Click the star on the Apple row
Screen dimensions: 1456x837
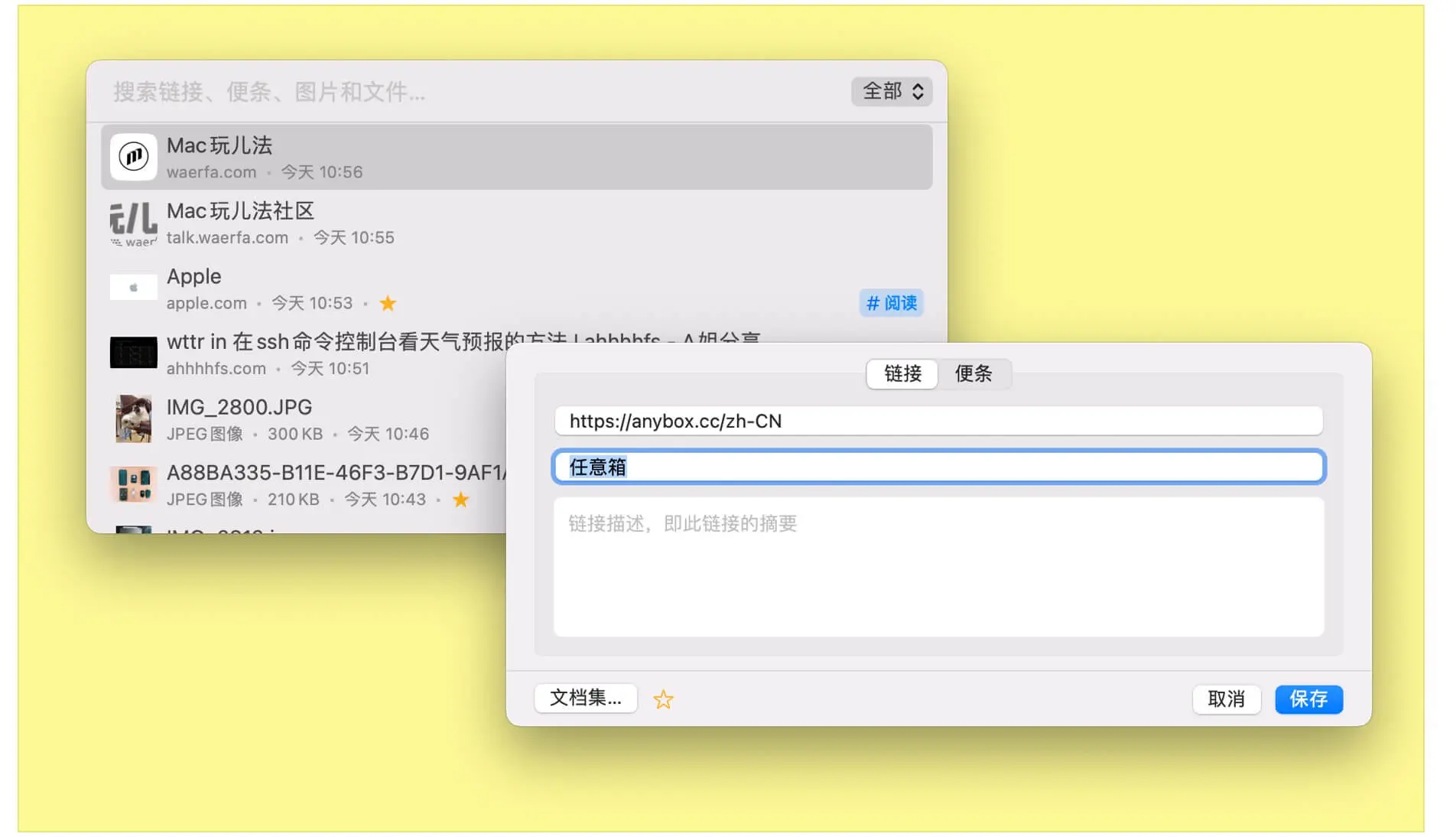pyautogui.click(x=388, y=303)
